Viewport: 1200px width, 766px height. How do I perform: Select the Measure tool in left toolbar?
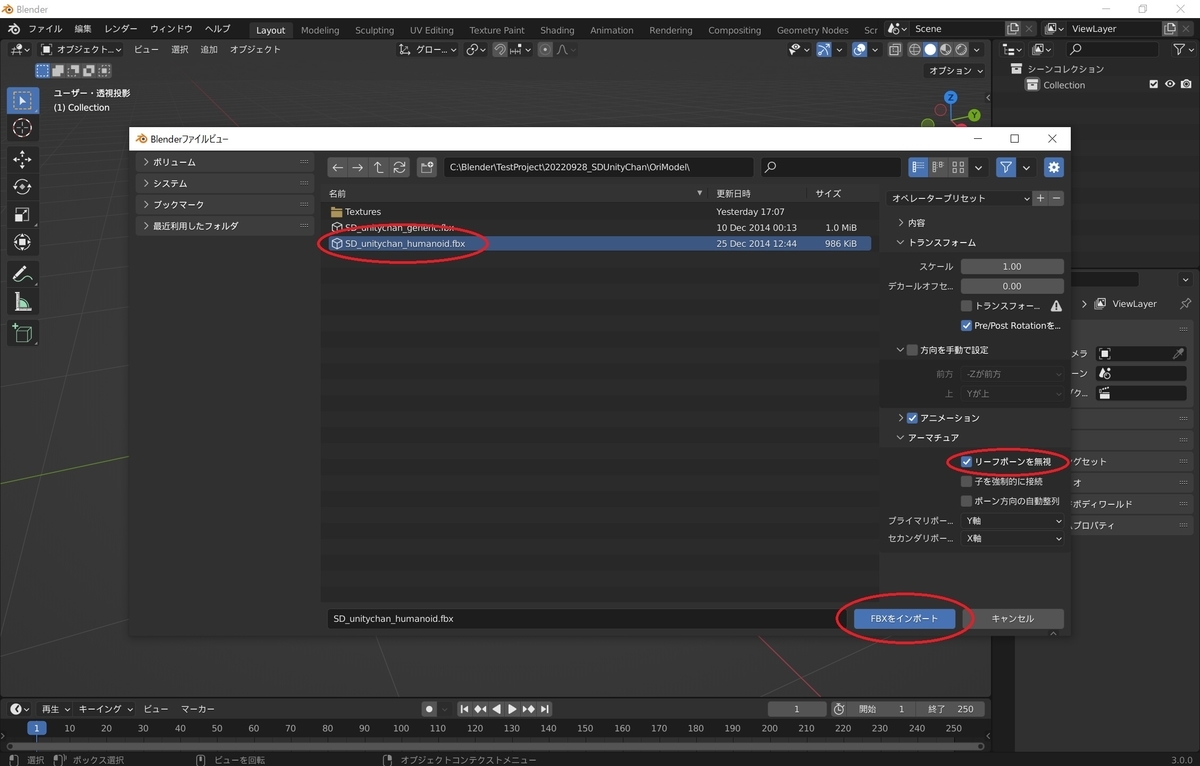tap(22, 302)
